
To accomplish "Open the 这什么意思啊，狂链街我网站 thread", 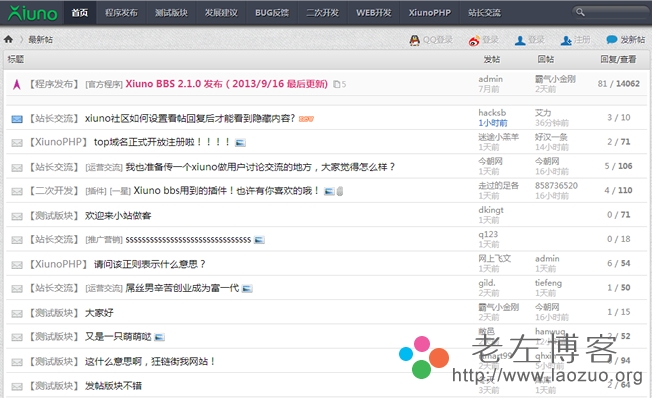I will pos(150,361).
